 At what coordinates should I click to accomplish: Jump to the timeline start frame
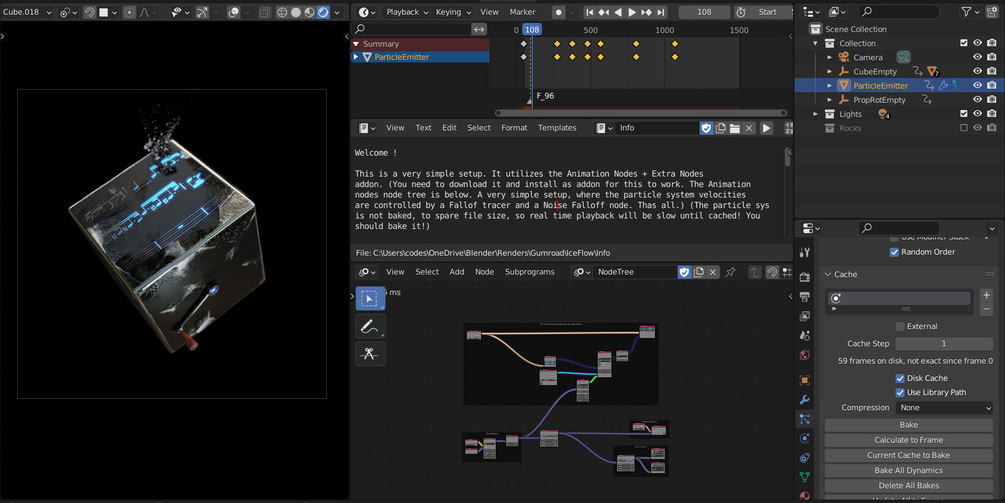coord(590,12)
